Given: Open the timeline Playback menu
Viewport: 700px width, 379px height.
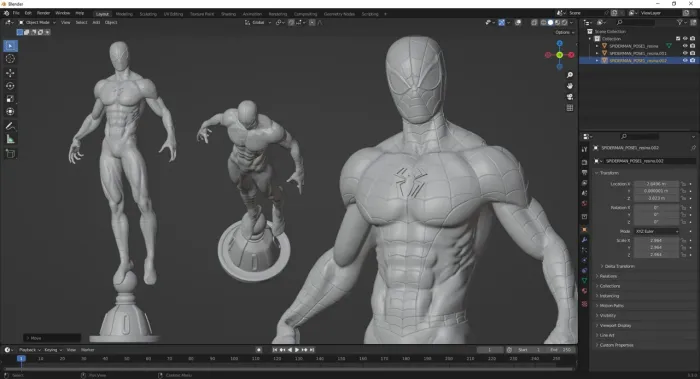Looking at the screenshot, I should click(x=29, y=350).
